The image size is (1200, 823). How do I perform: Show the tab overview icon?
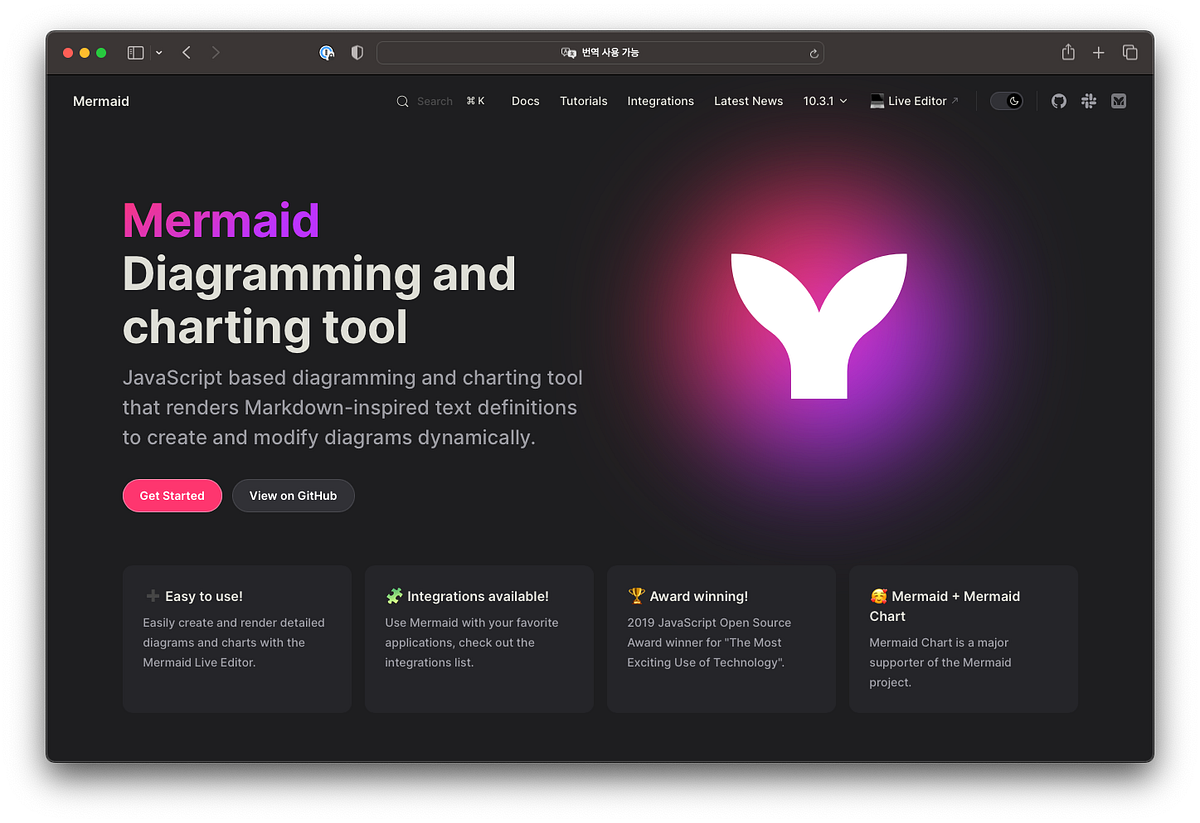tap(1130, 53)
